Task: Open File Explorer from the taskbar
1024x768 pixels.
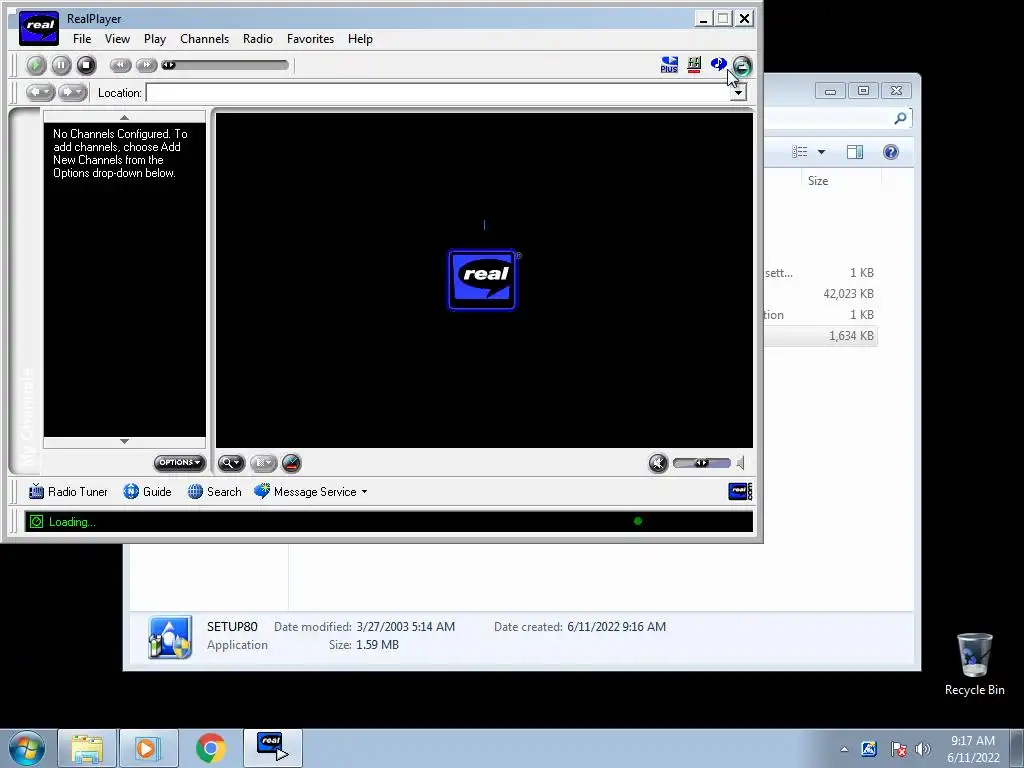Action: pyautogui.click(x=88, y=748)
